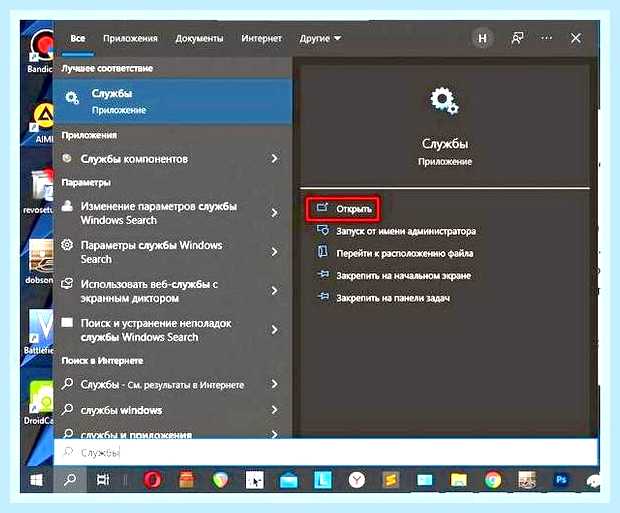Click the dobson desktop icon
This screenshot has width=620, height=513.
40,262
